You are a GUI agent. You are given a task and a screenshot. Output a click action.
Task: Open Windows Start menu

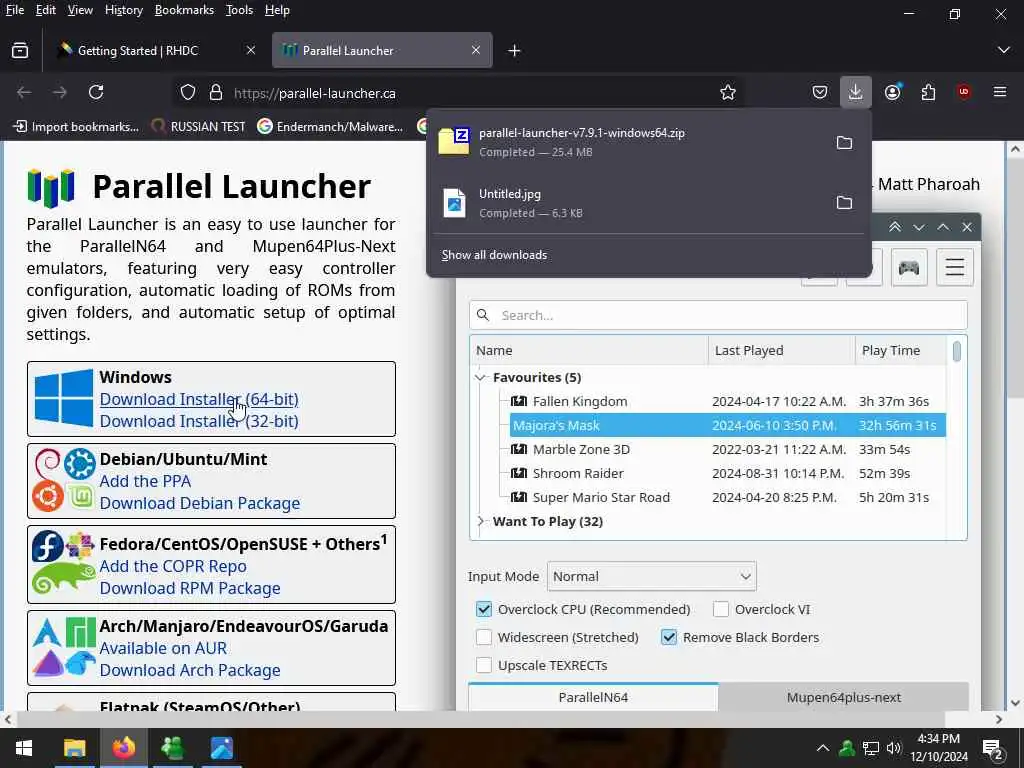[24, 748]
